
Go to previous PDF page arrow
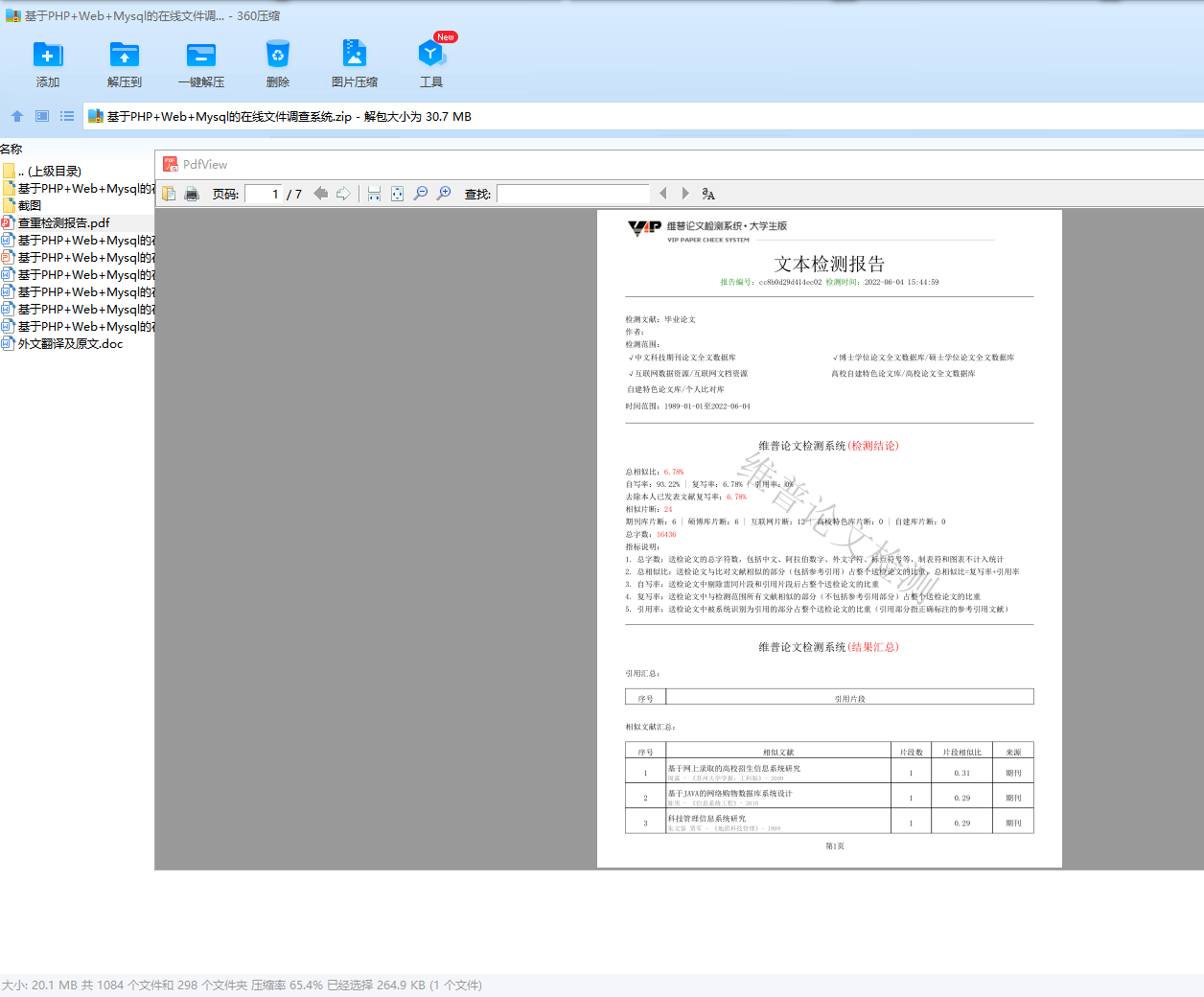[x=321, y=194]
